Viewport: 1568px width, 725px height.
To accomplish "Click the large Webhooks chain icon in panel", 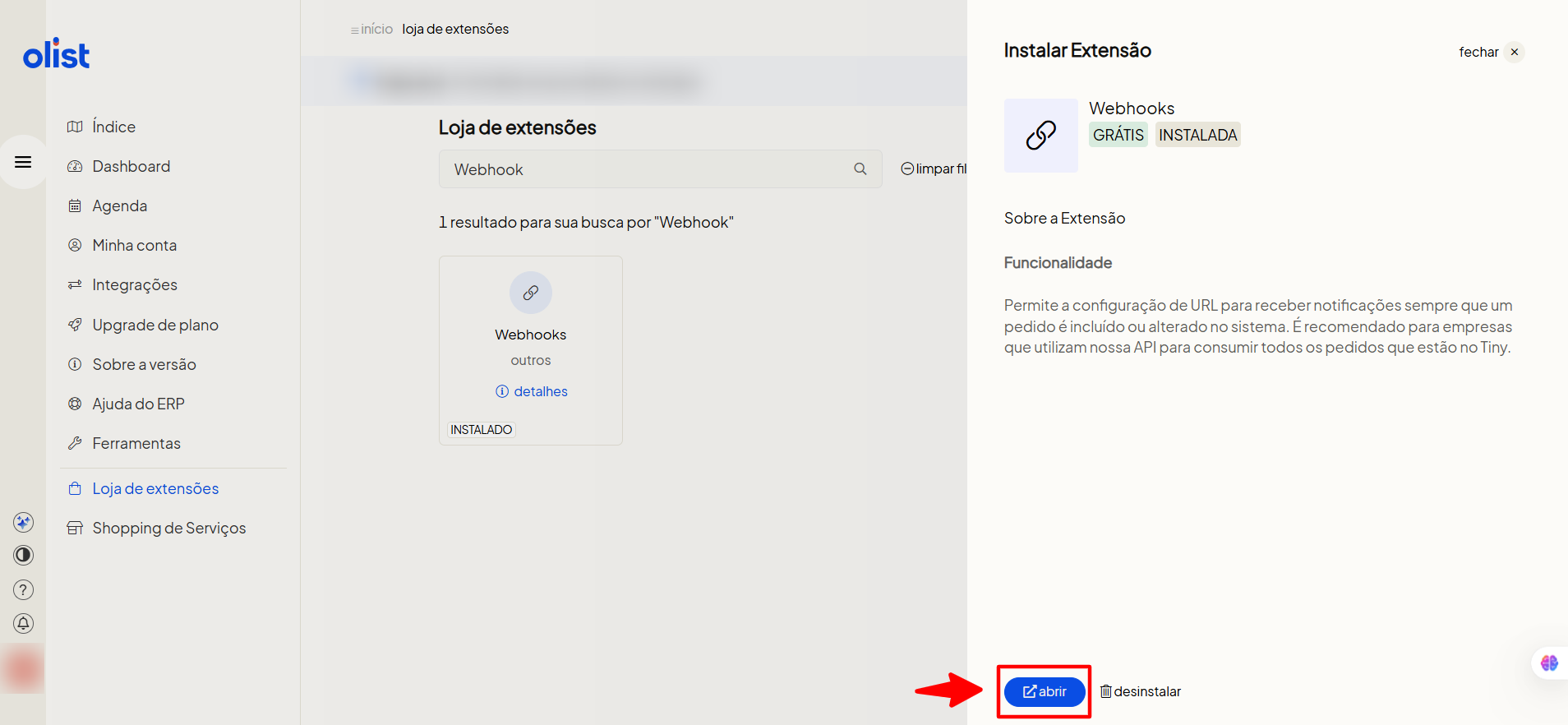I will 1041,136.
